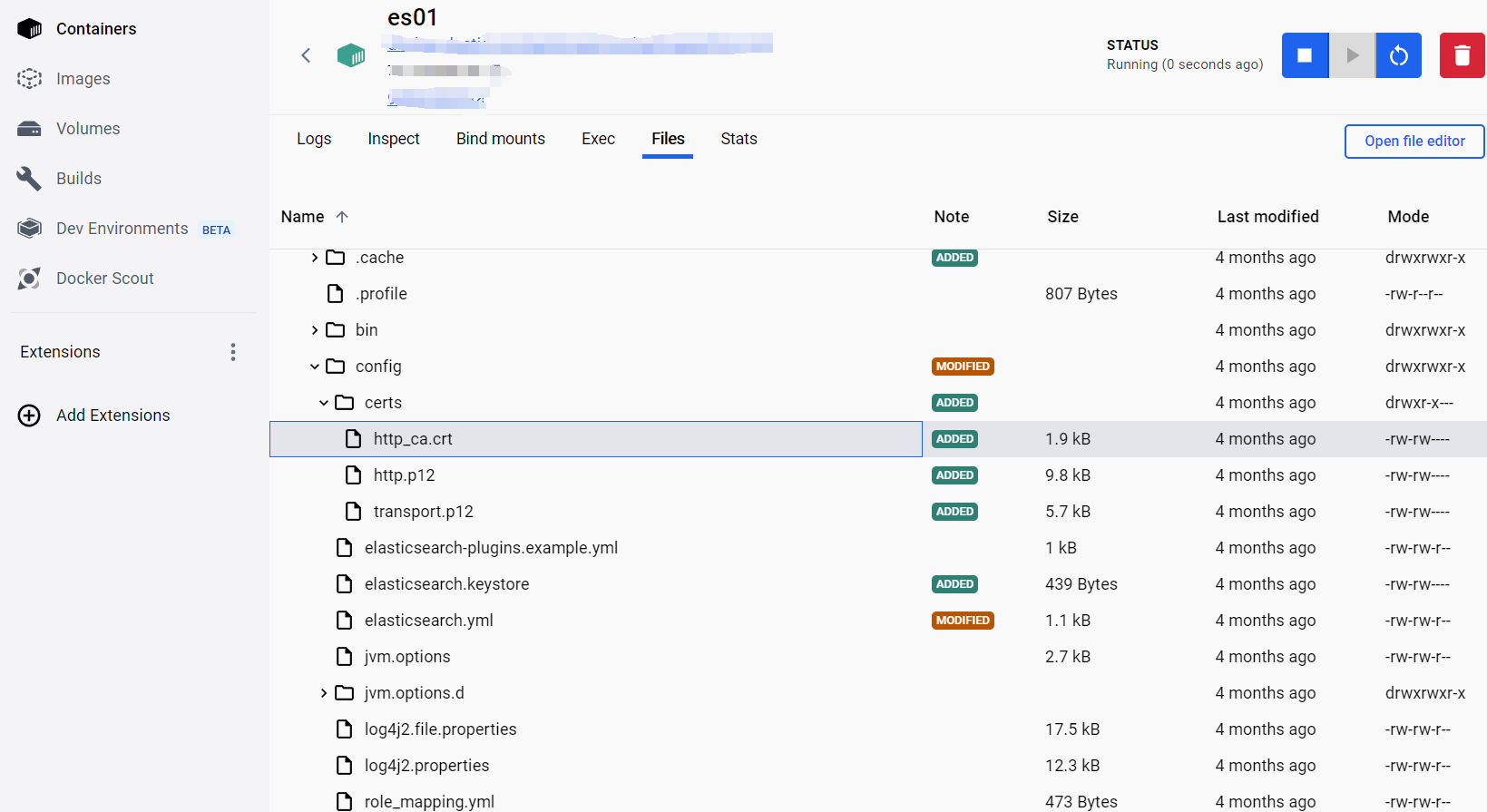Restart the es01 container
Image resolution: width=1487 pixels, height=812 pixels.
point(1399,55)
